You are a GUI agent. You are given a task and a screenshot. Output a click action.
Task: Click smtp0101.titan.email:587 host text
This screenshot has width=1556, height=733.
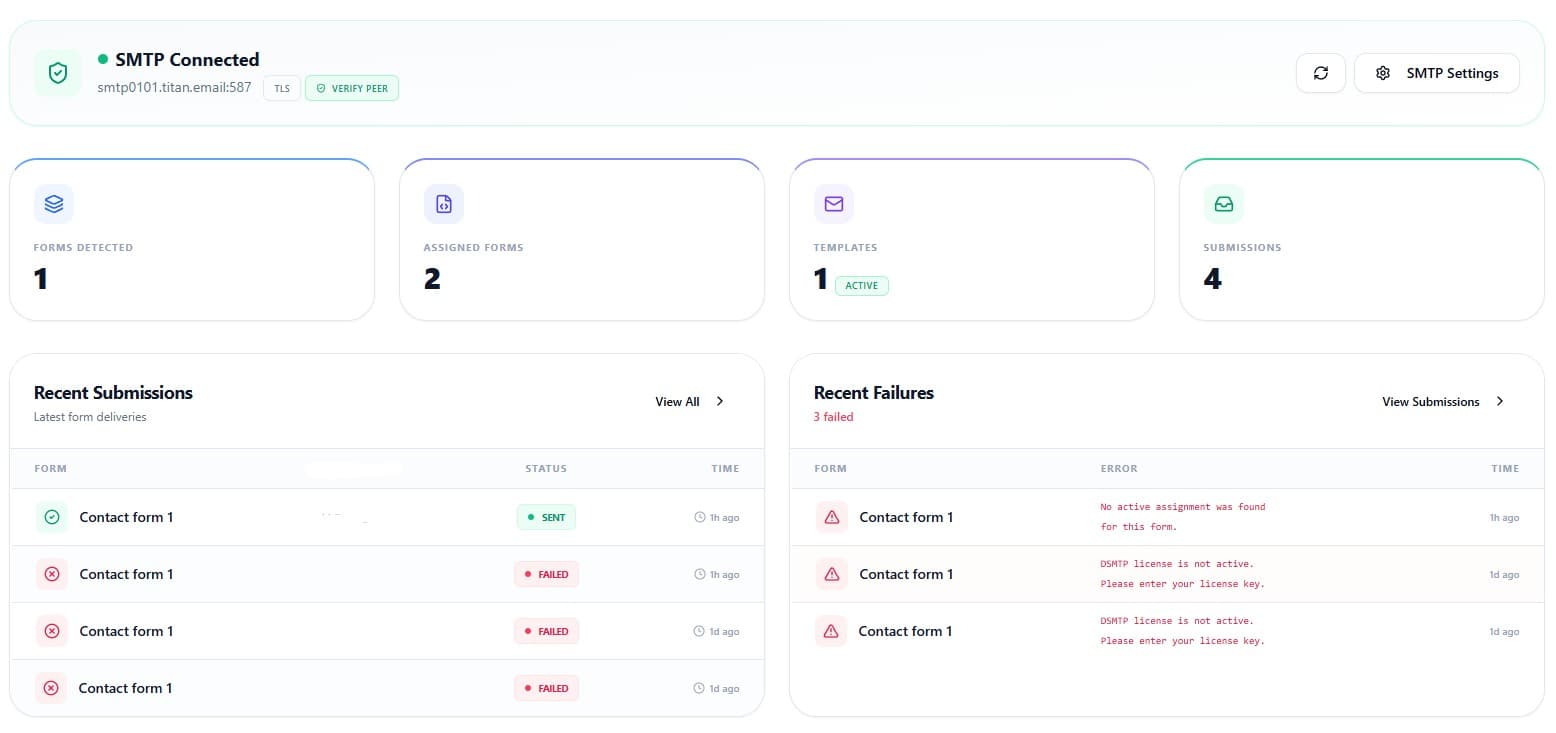click(174, 87)
